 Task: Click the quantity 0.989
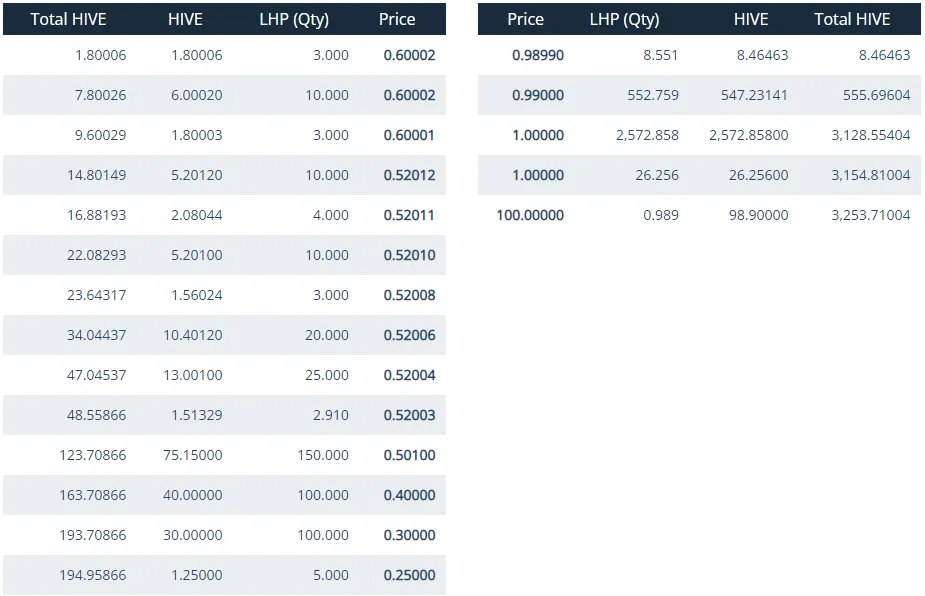coord(661,215)
